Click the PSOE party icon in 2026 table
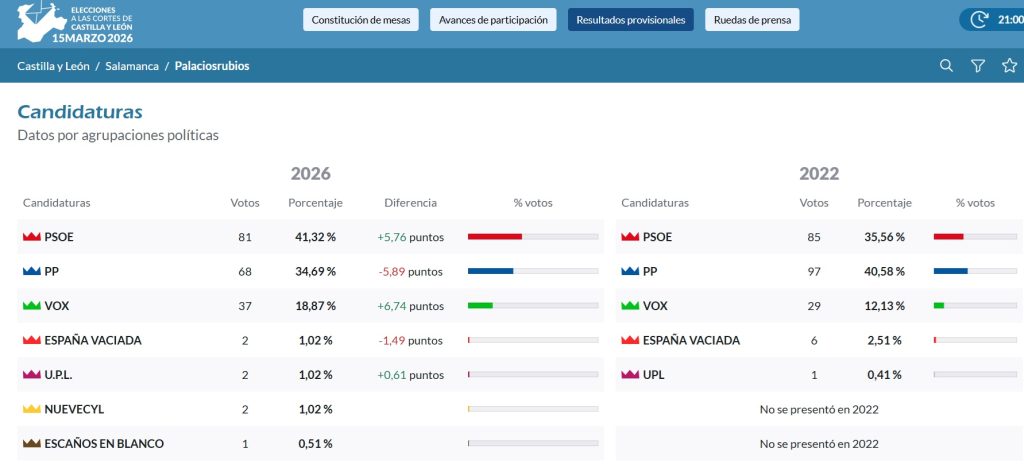1024x468 pixels. click(31, 237)
